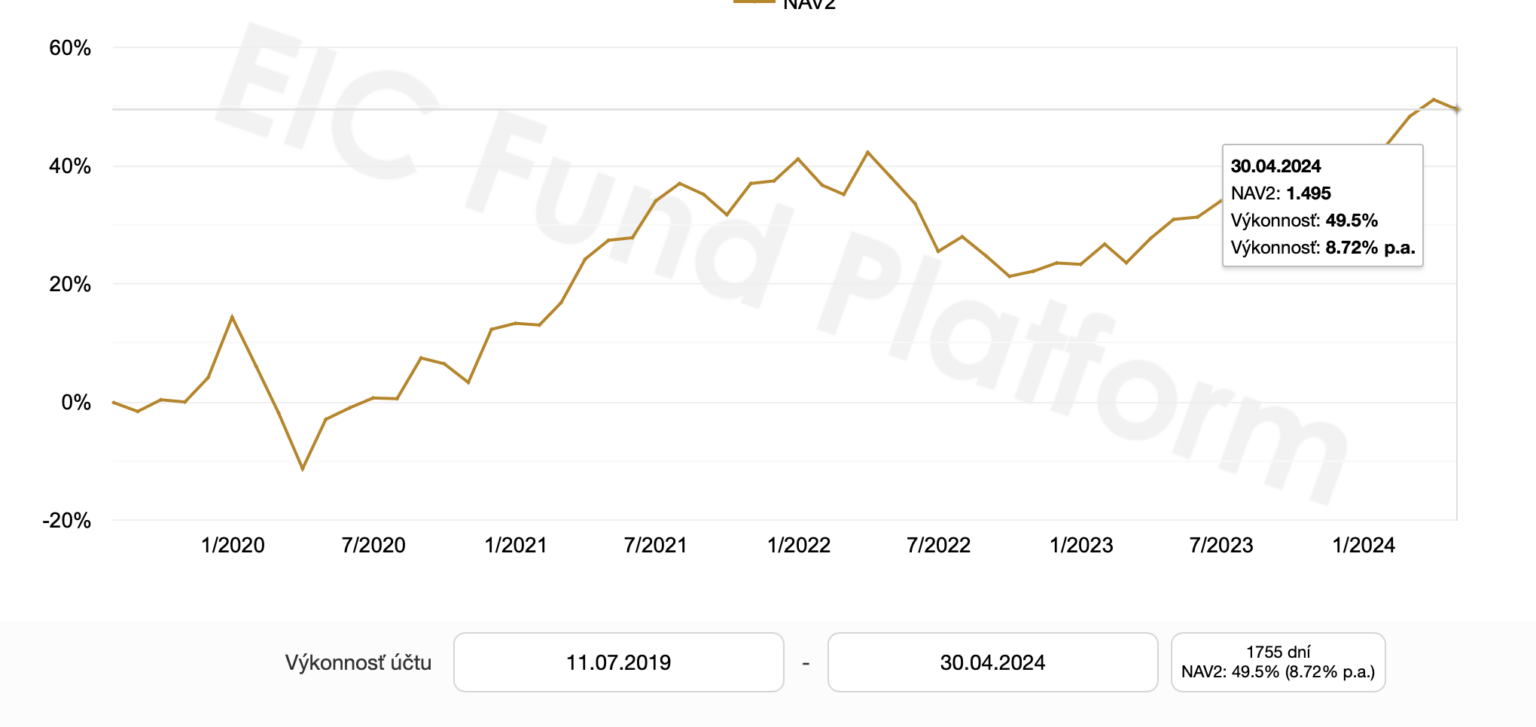
Task: Click the Výkonnosť účtu label
Action: [x=358, y=662]
